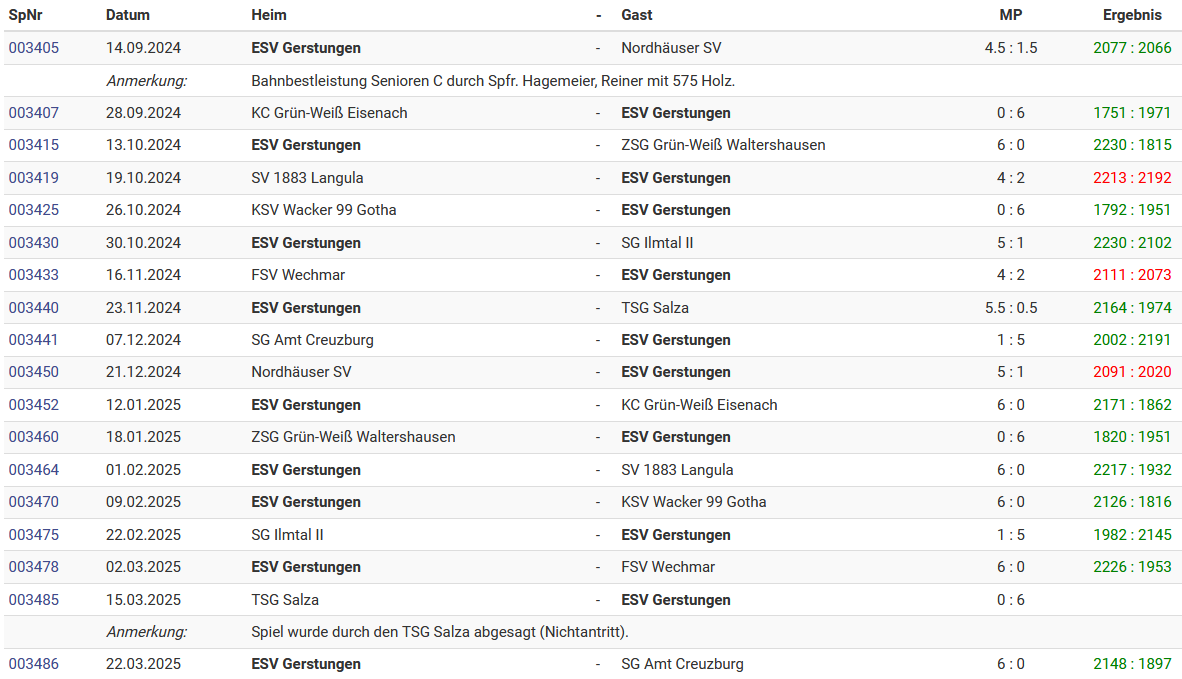Screen dimensions: 1182x679
Task: Click match number 003450
Action: click(34, 372)
